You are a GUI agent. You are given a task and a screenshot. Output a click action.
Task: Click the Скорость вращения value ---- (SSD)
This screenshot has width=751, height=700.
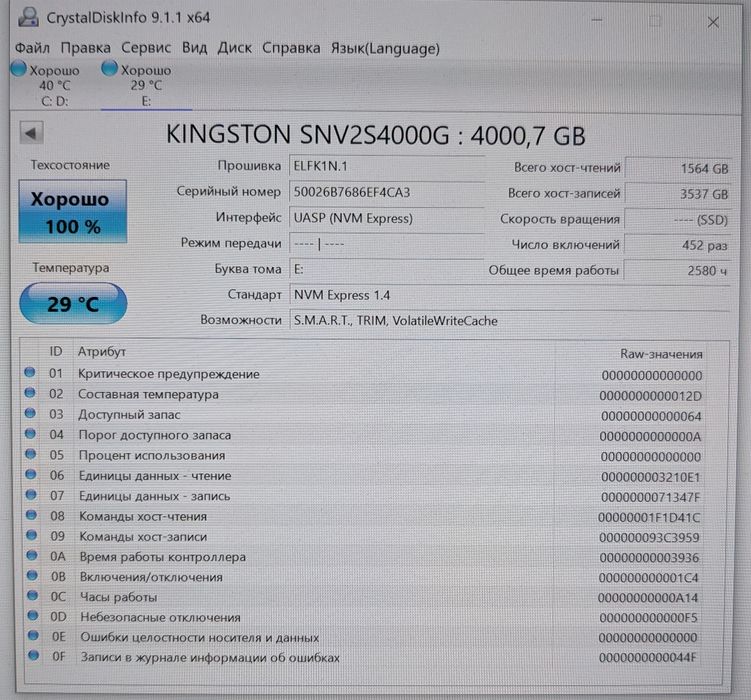tap(678, 220)
